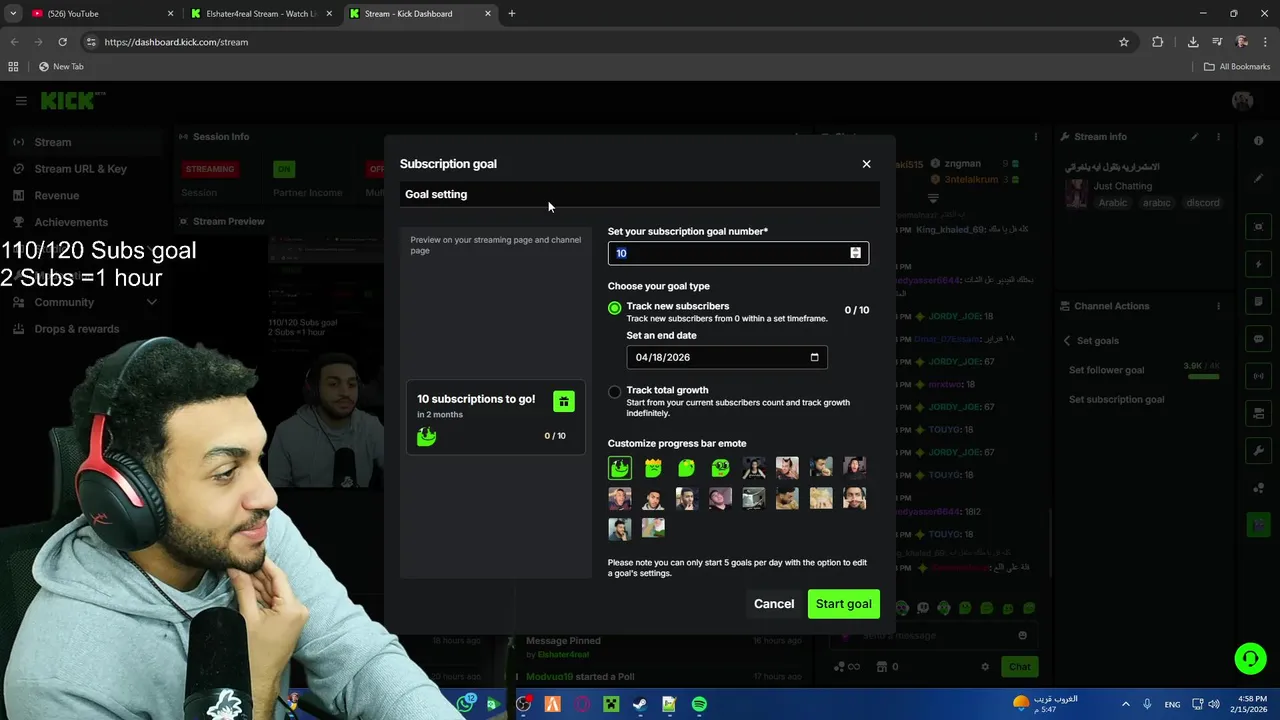Click the green gift icon in preview
The width and height of the screenshot is (1280, 720).
click(x=563, y=401)
